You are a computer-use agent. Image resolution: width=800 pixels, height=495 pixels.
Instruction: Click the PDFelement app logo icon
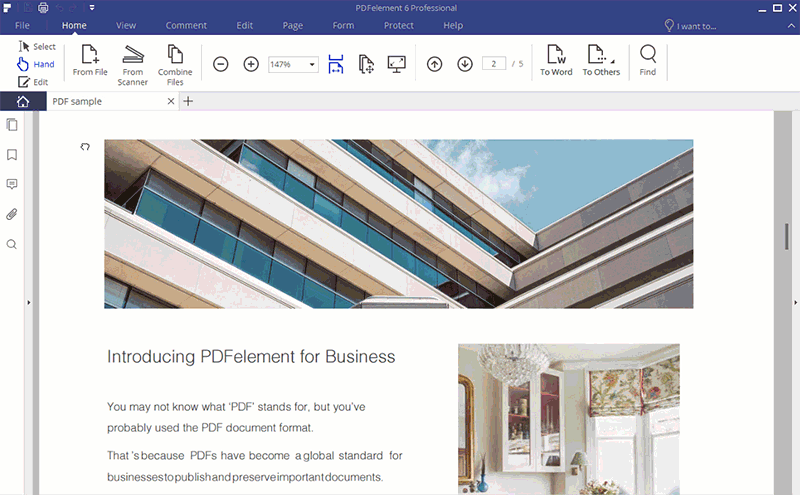(7, 8)
